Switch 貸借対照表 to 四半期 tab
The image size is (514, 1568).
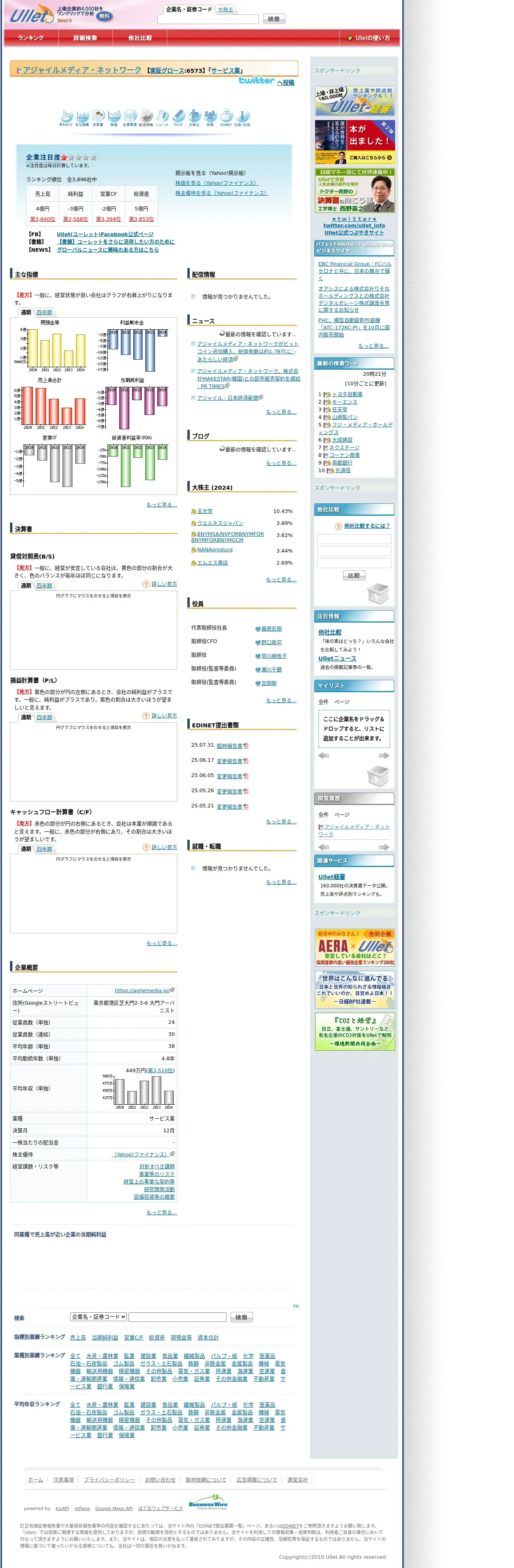click(44, 586)
